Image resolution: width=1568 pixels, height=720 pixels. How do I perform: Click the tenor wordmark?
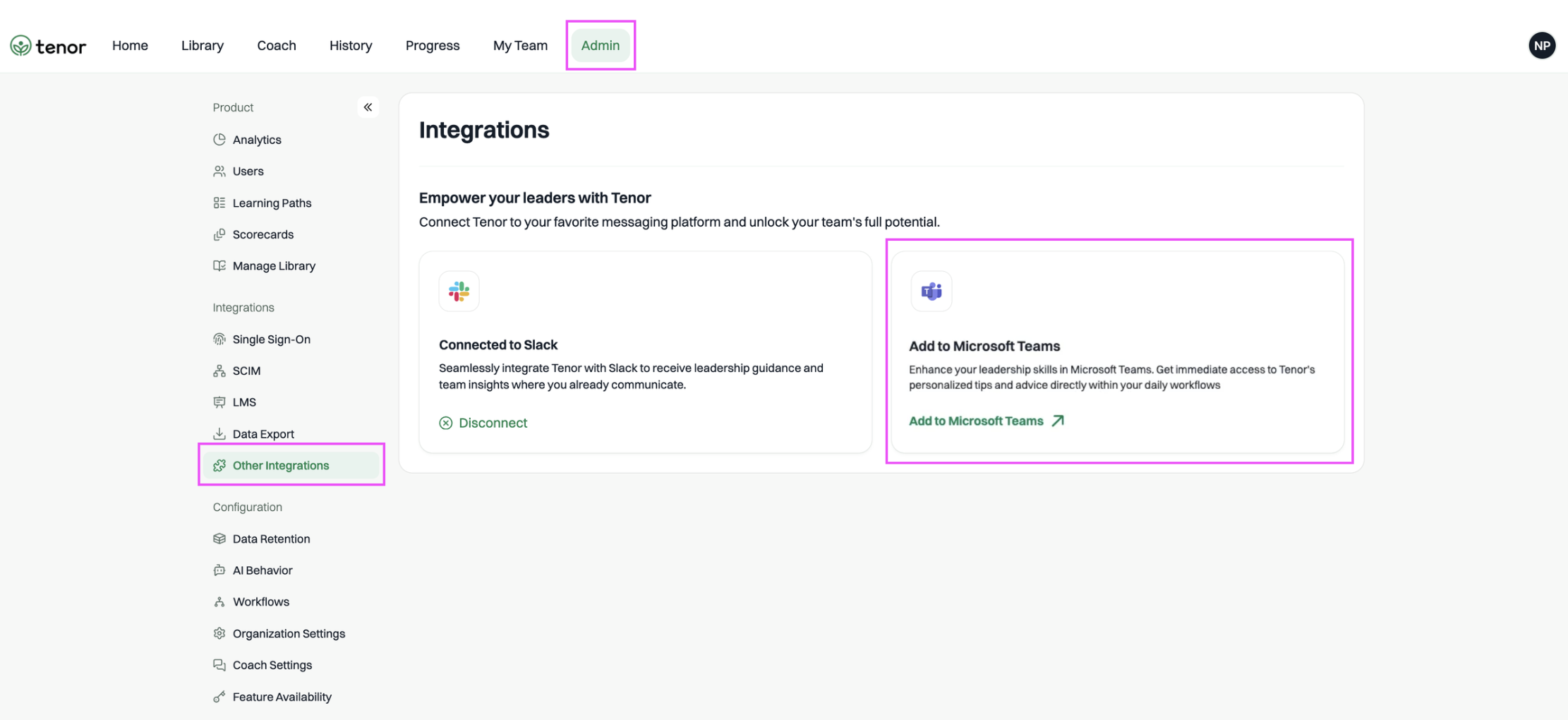tap(61, 47)
